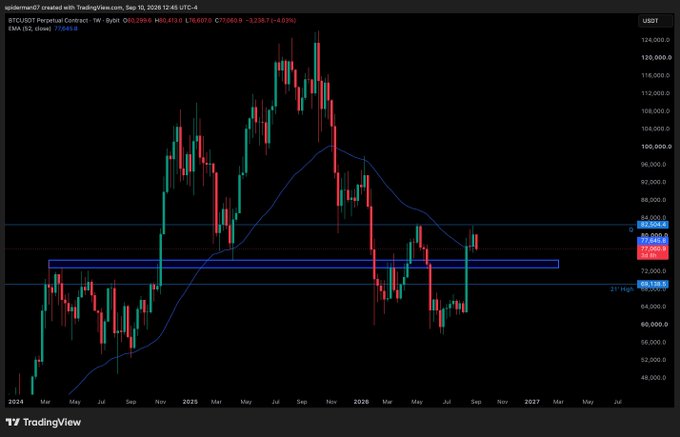680x437 pixels.
Task: Click the 2026 label on time axis
Action: (x=361, y=402)
